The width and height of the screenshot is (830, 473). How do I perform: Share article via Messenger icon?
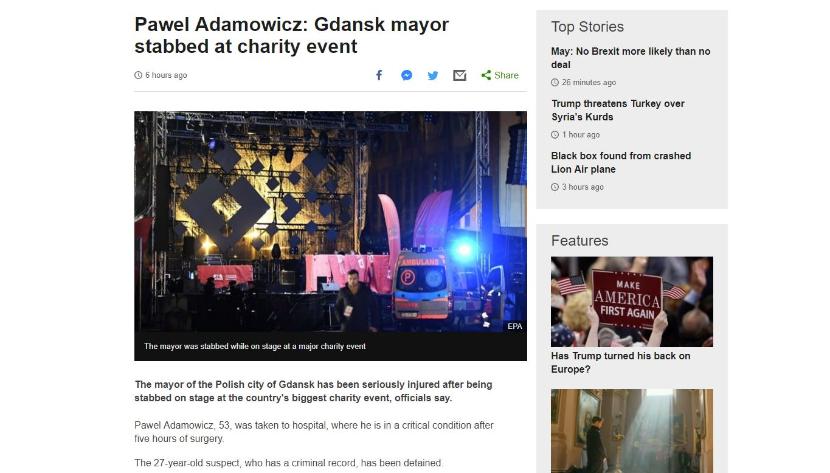(407, 75)
